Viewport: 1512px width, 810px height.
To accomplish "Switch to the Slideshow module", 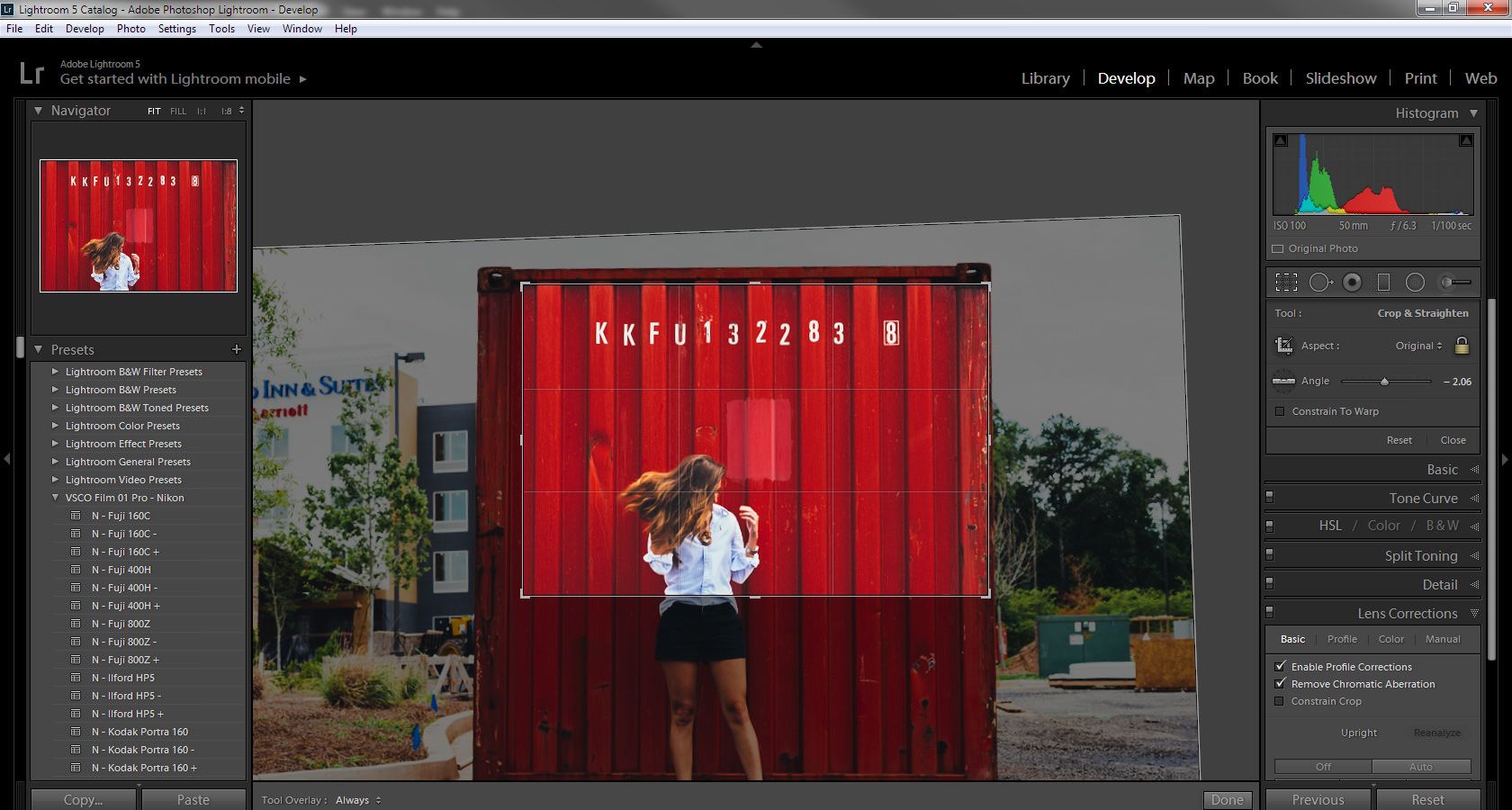I will 1341,78.
